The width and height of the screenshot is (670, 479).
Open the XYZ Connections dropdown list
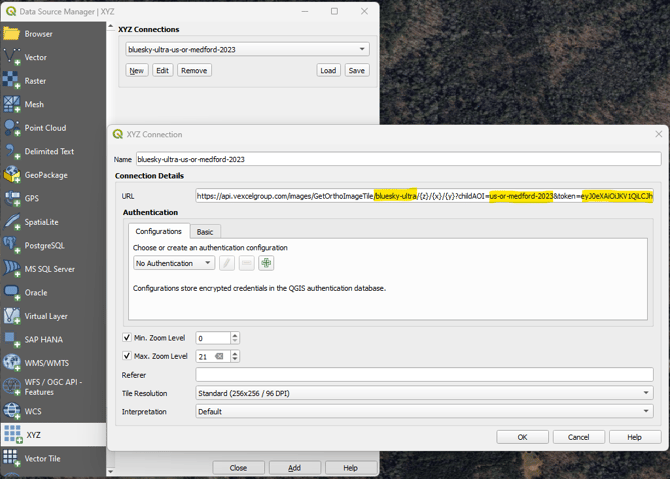(247, 49)
